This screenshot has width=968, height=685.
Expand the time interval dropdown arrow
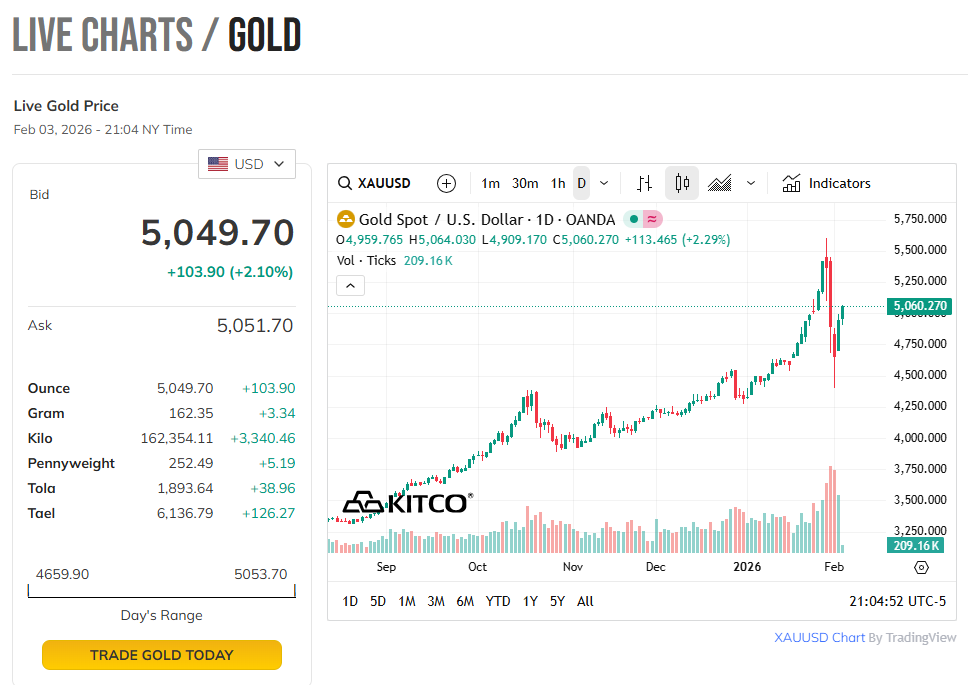coord(604,183)
